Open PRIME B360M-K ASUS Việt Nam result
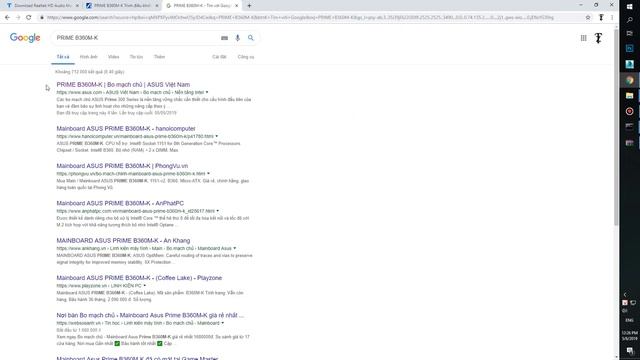 point(123,84)
